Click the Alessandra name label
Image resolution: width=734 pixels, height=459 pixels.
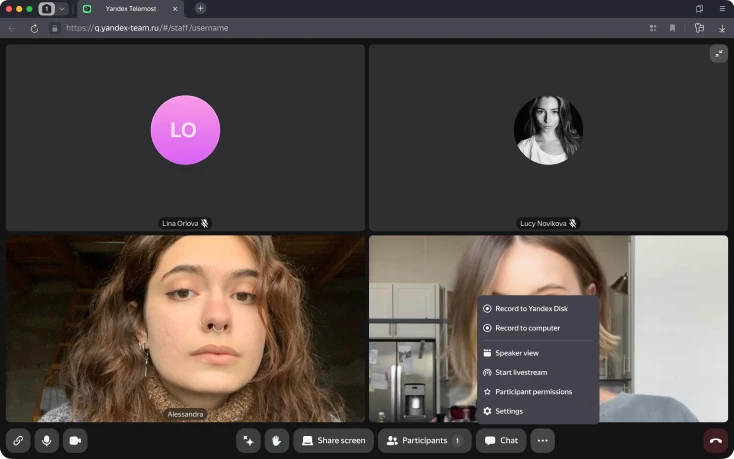[185, 414]
